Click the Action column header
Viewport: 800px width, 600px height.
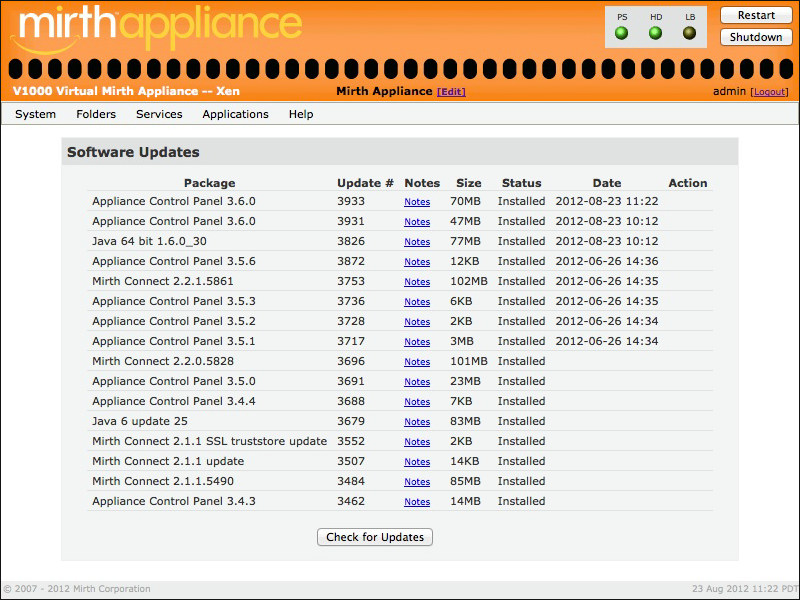(688, 183)
